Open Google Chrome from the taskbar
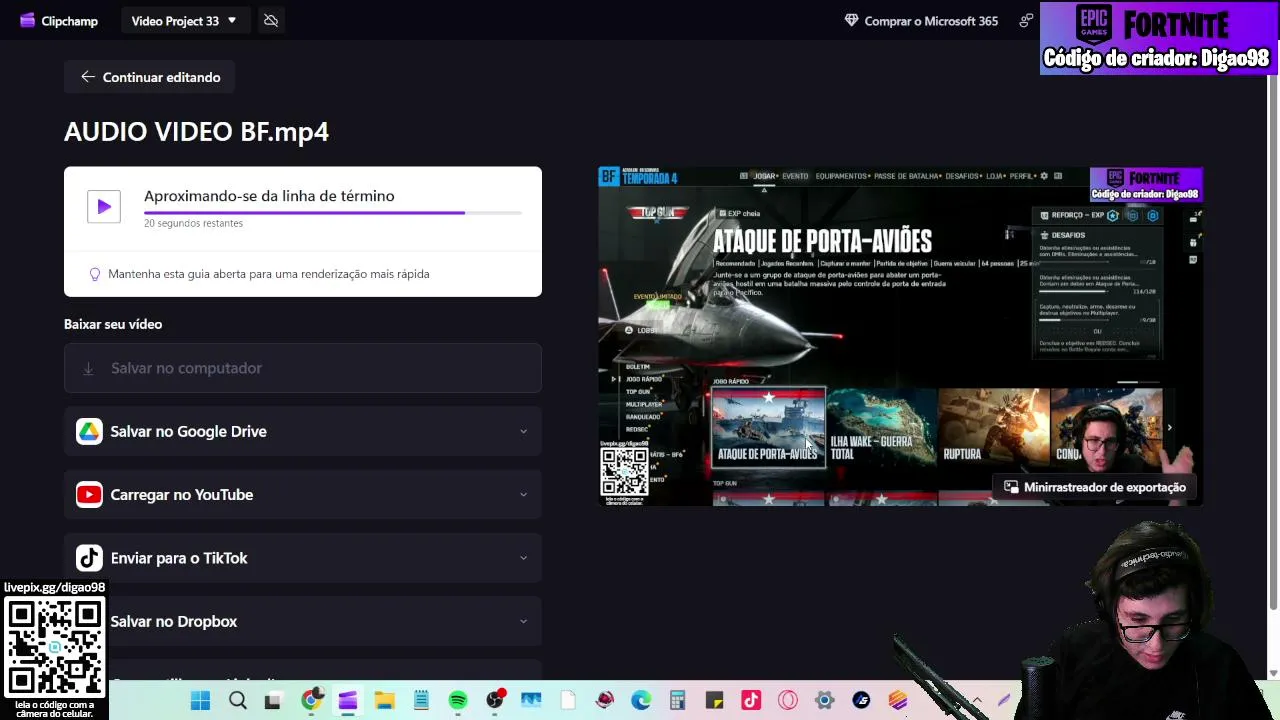Image resolution: width=1280 pixels, height=720 pixels. (311, 700)
